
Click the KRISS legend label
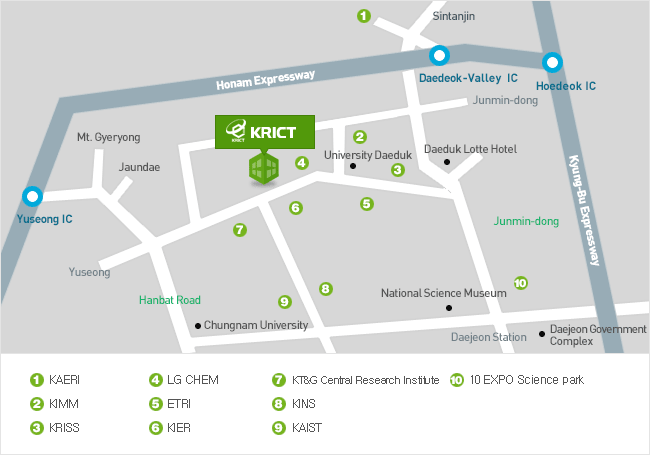64,428
